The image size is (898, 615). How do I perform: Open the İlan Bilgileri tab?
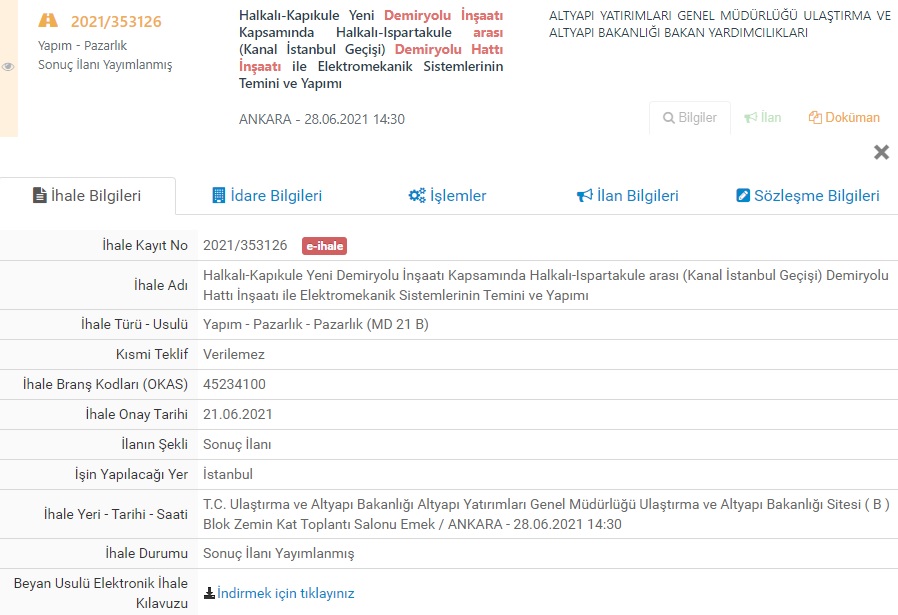coord(627,196)
